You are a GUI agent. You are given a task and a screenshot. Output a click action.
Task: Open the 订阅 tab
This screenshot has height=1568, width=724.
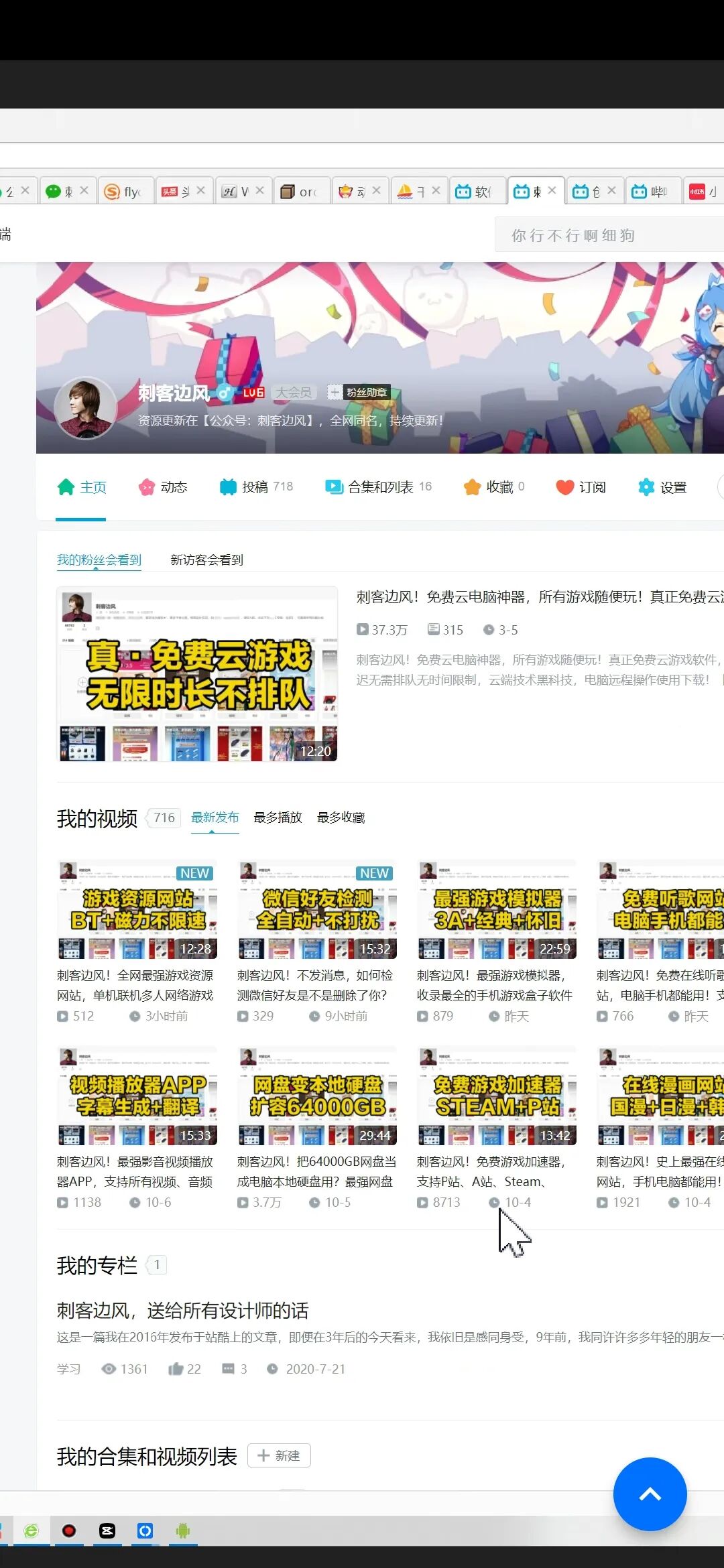click(581, 487)
